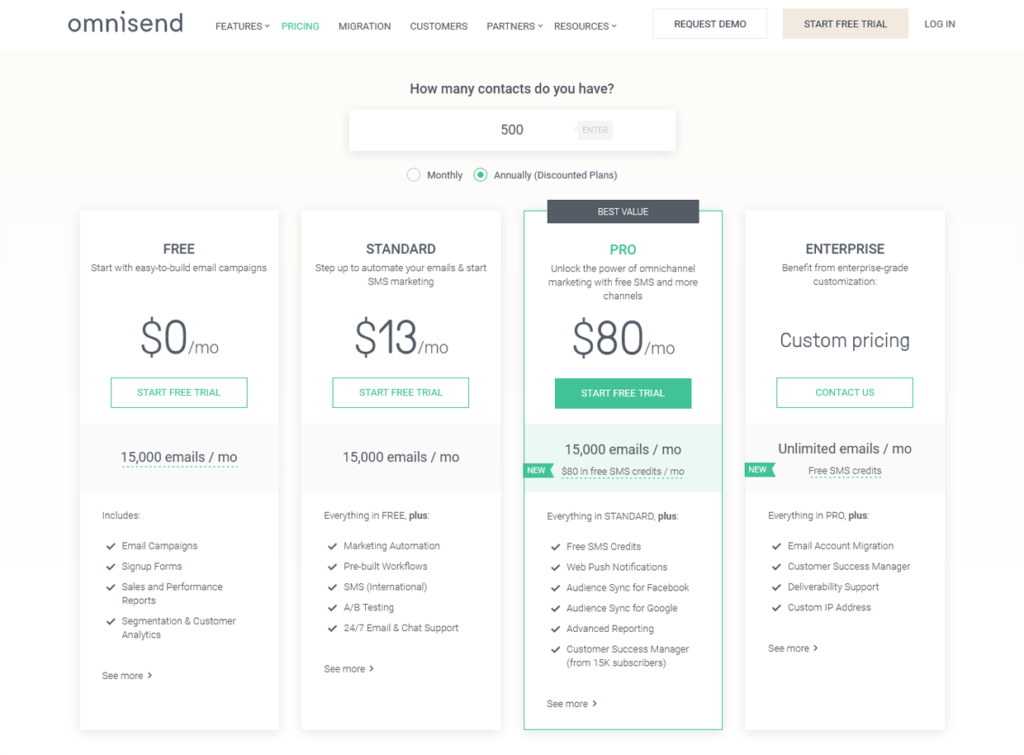
Task: Click Log In in the header
Action: point(939,24)
